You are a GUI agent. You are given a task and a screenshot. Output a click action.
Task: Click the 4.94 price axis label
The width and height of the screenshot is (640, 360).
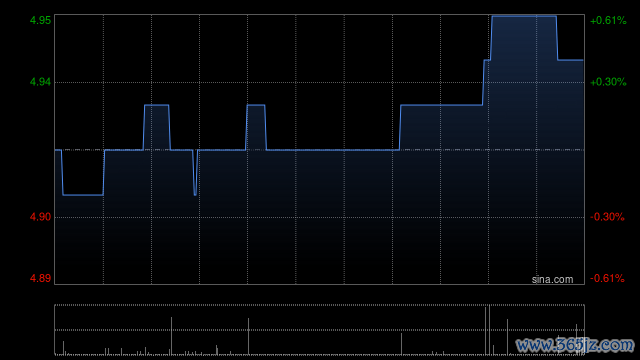[x=40, y=82]
